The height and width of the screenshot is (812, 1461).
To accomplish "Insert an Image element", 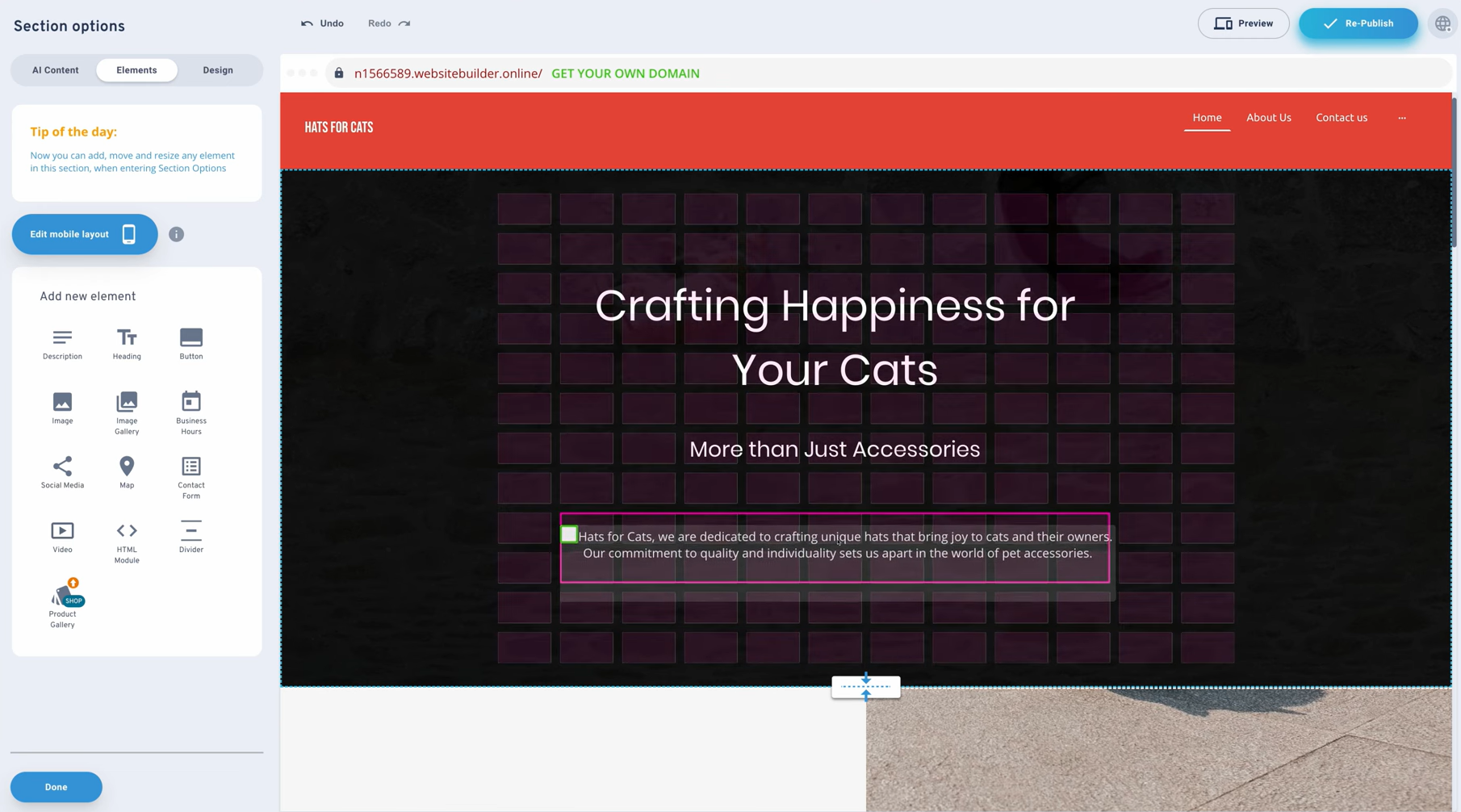I will coord(62,408).
